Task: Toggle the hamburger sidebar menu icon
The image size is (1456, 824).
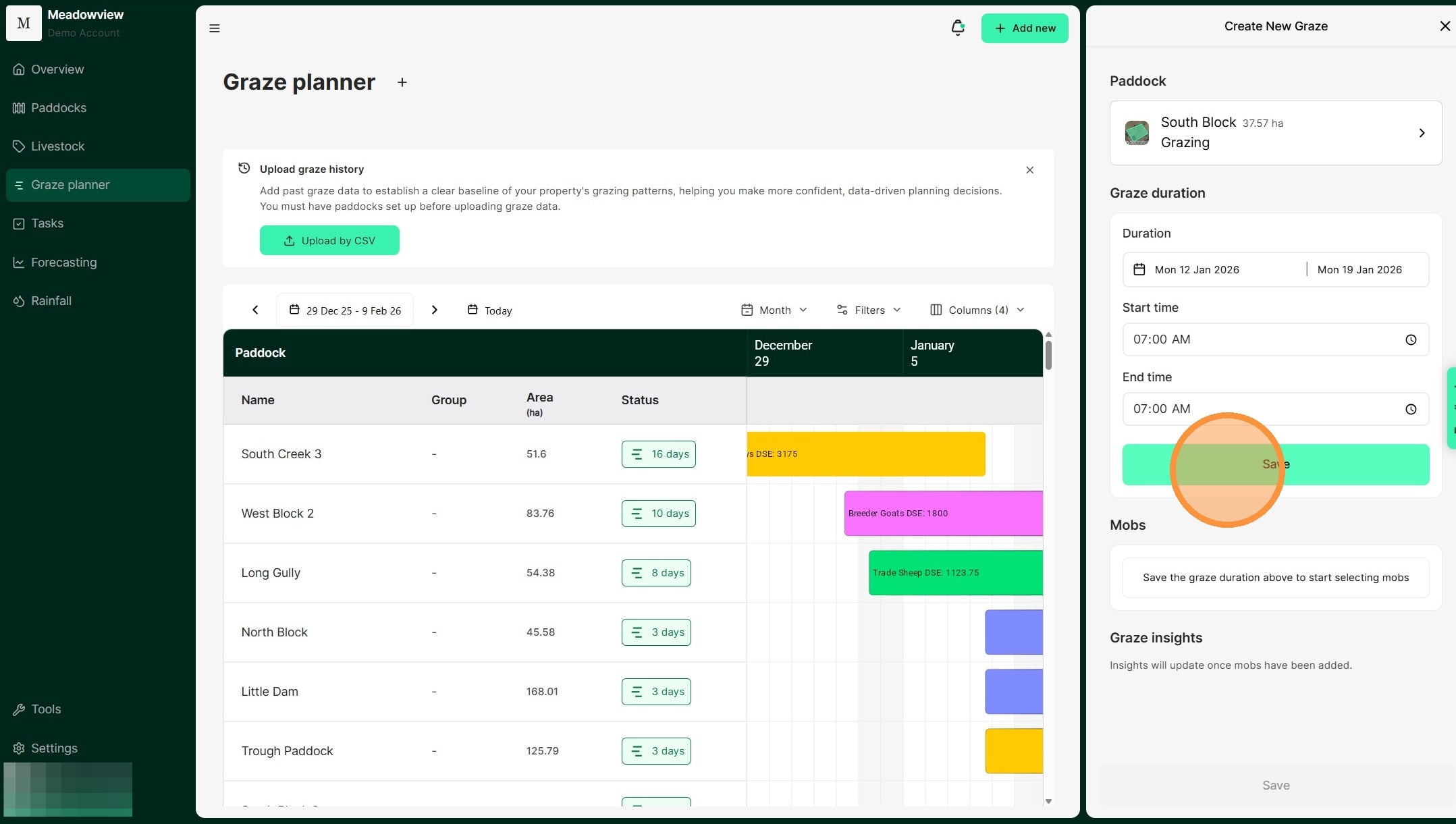Action: tap(215, 28)
